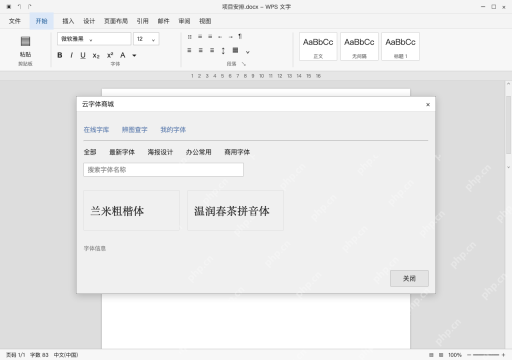Click the shading/borders icon

pos(235,50)
